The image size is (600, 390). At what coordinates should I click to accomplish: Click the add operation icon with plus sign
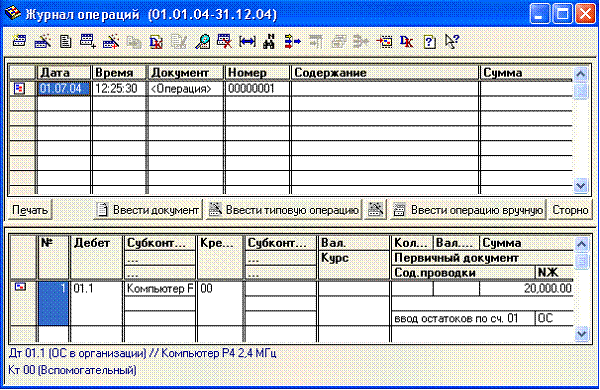(88, 41)
